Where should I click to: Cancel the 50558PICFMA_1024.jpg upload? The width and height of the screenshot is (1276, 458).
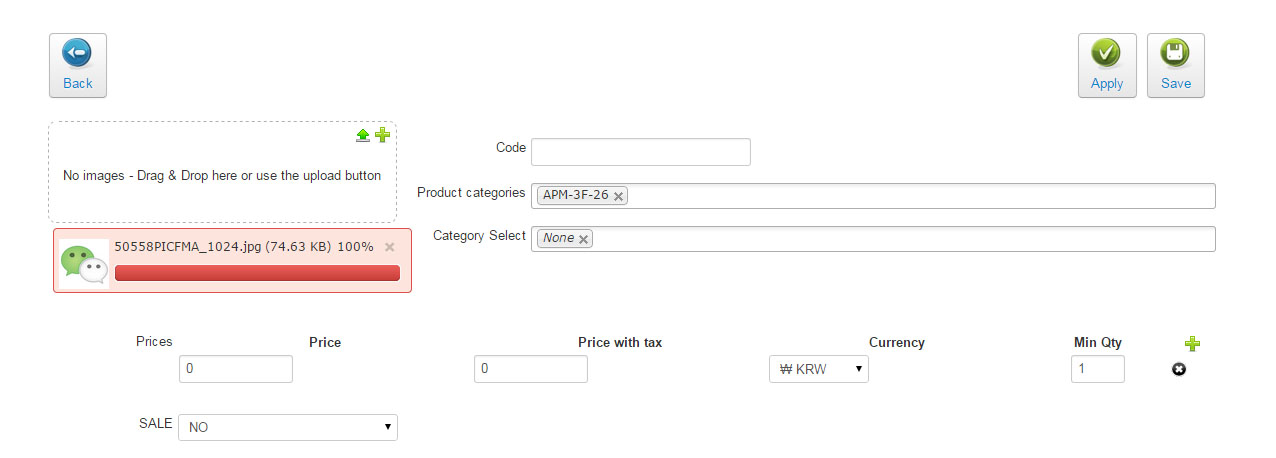pyautogui.click(x=390, y=247)
